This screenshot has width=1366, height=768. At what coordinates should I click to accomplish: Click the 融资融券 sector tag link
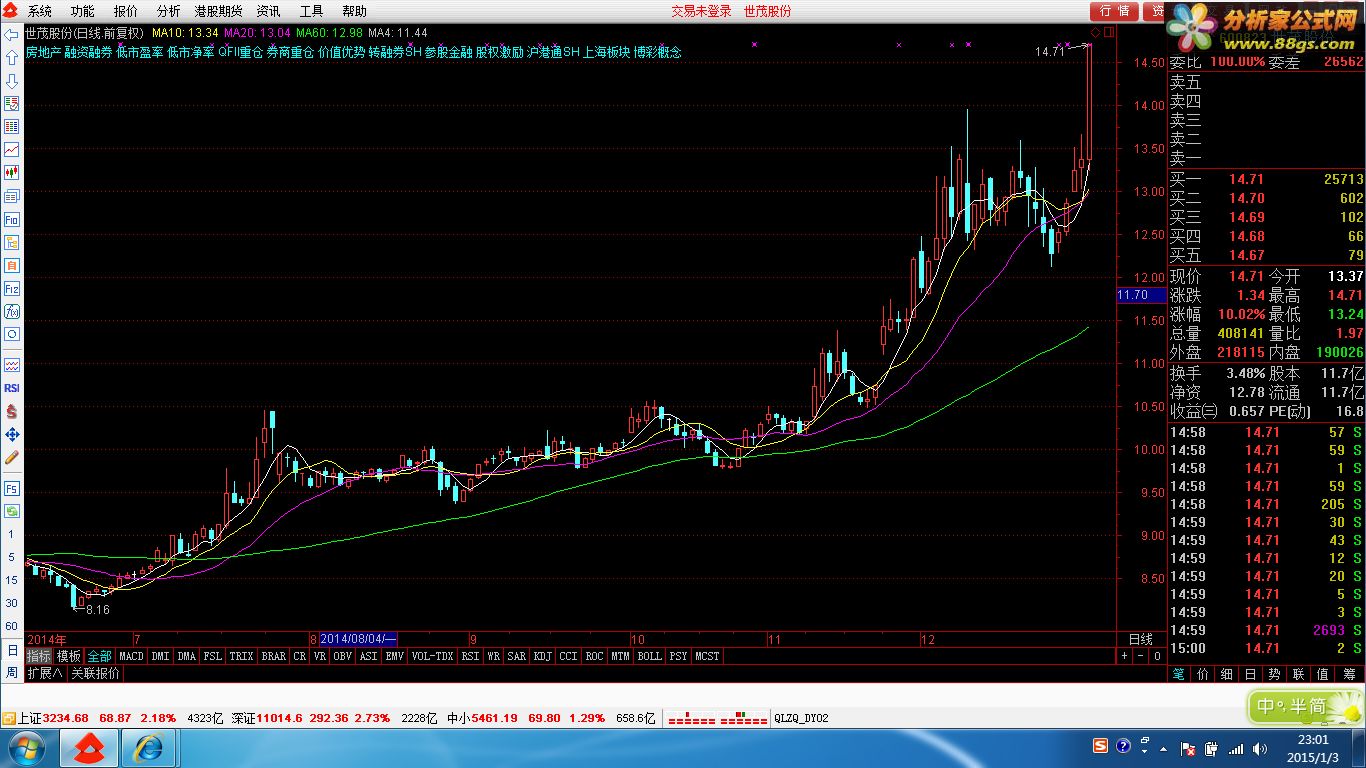pyautogui.click(x=88, y=52)
